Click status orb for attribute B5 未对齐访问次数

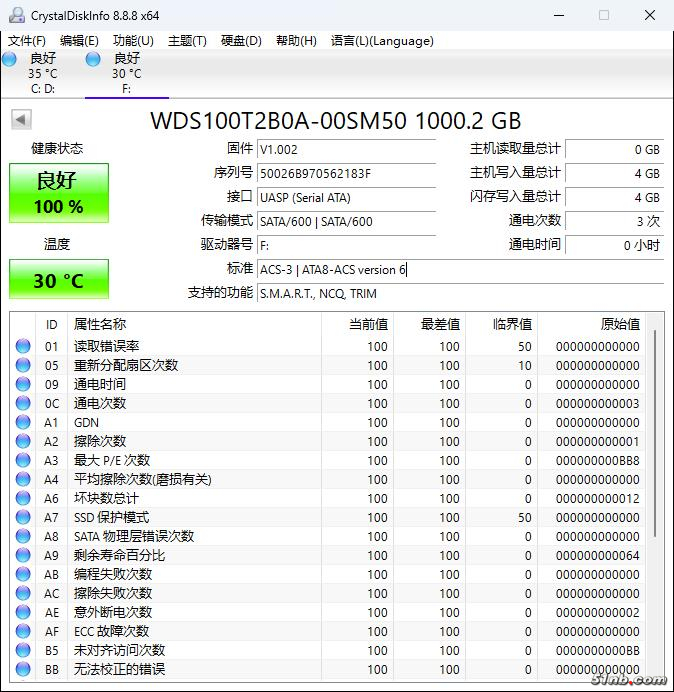23,650
